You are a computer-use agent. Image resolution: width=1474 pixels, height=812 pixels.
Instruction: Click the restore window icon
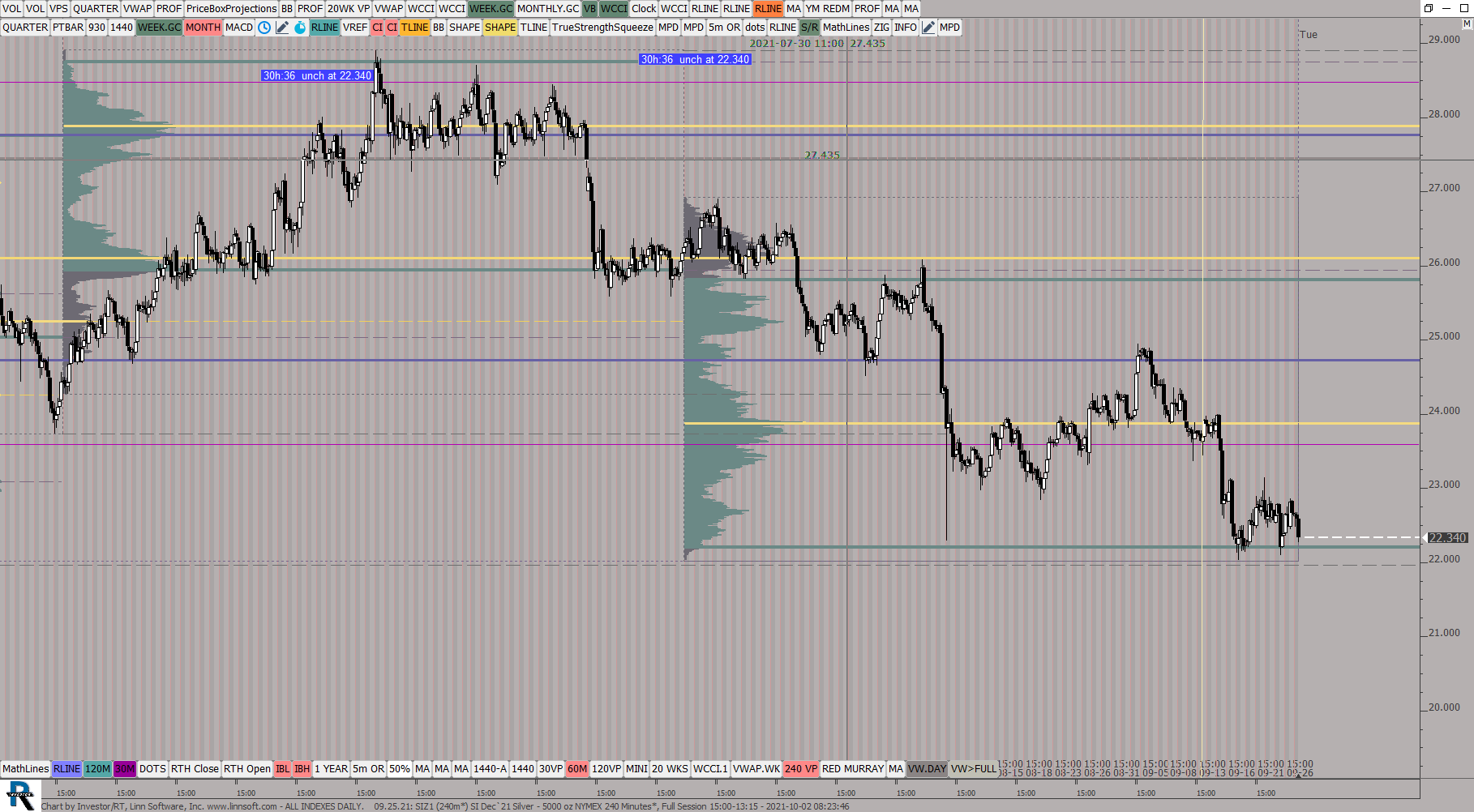coord(1429,8)
